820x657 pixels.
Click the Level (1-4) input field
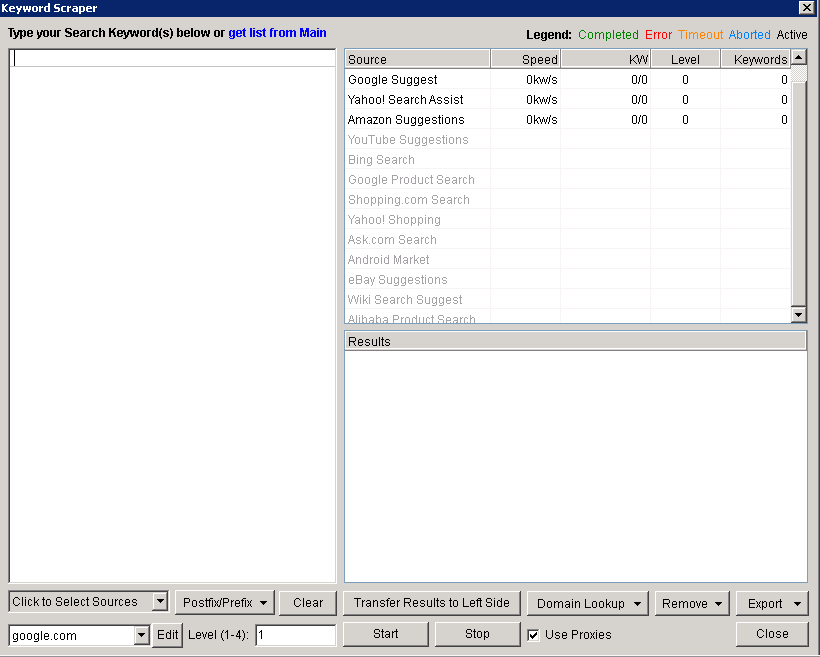pos(296,636)
